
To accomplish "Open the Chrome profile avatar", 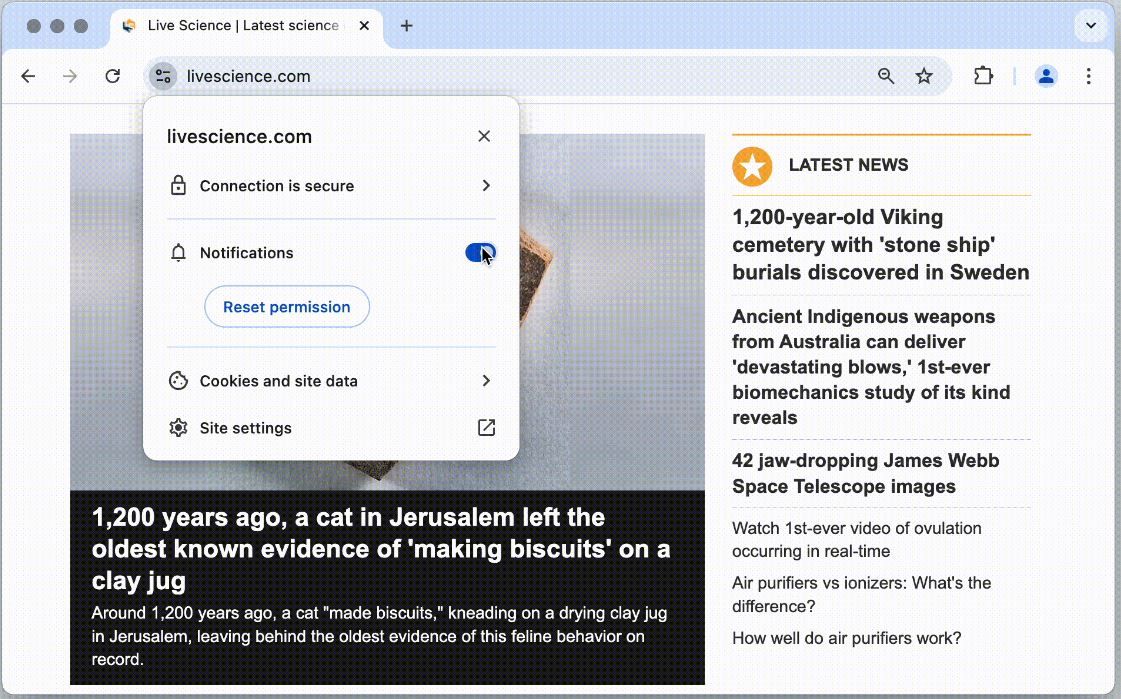I will point(1046,76).
